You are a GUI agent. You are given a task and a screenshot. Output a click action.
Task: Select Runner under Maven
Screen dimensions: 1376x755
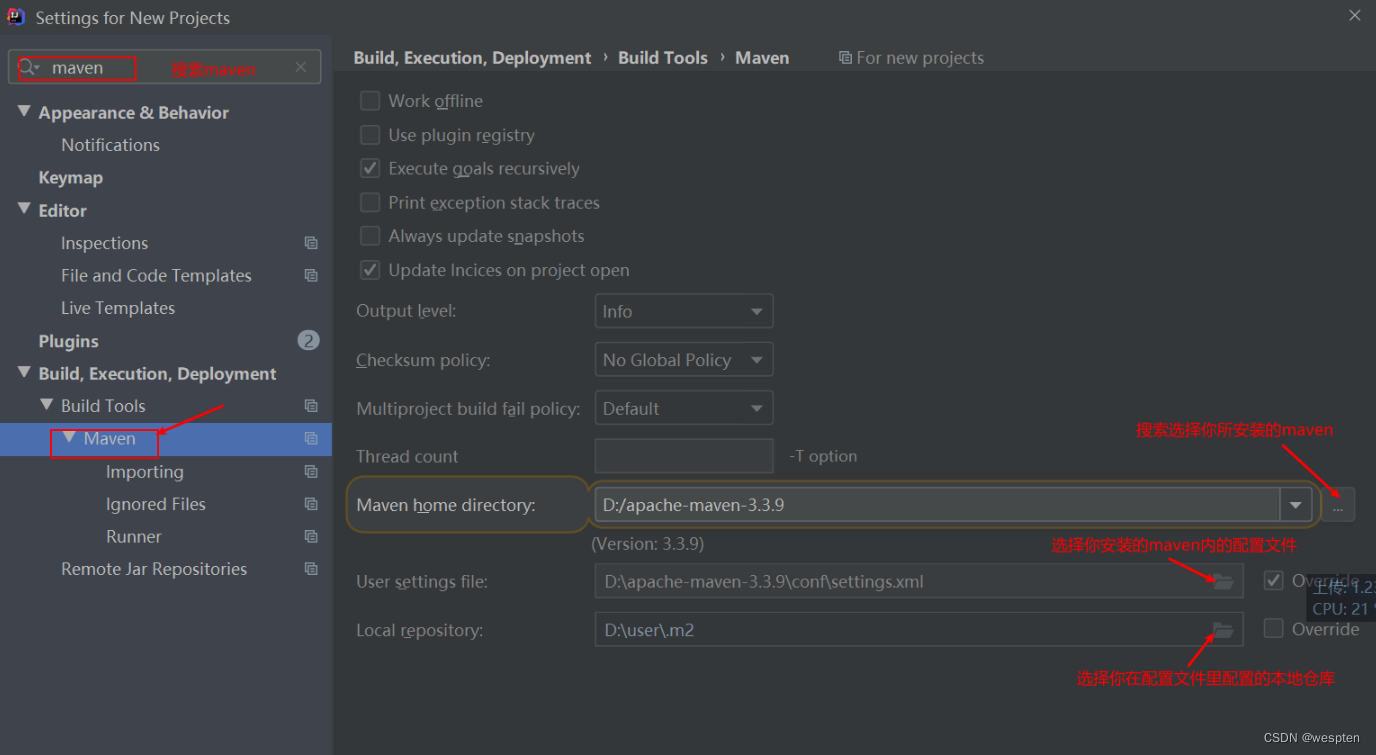click(x=134, y=537)
